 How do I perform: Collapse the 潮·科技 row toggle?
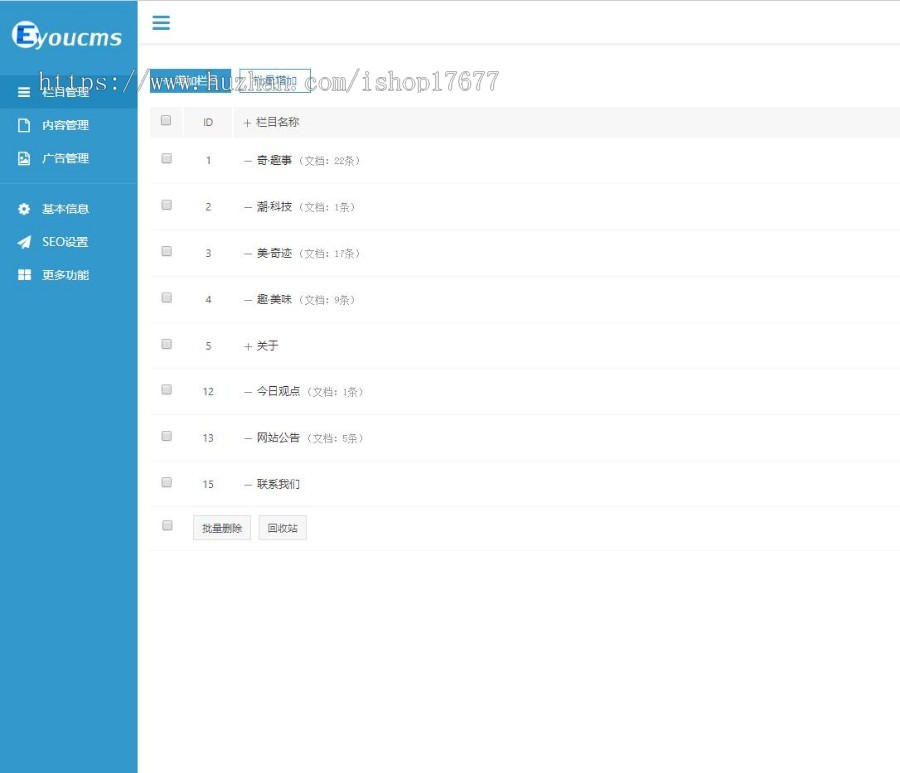tap(247, 207)
